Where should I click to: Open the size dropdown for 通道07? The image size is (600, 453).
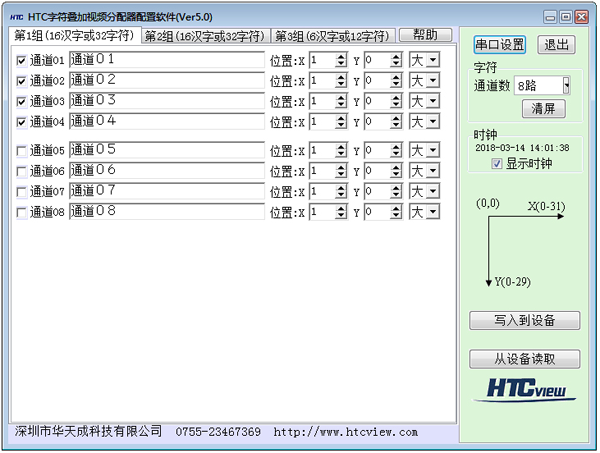pos(433,192)
